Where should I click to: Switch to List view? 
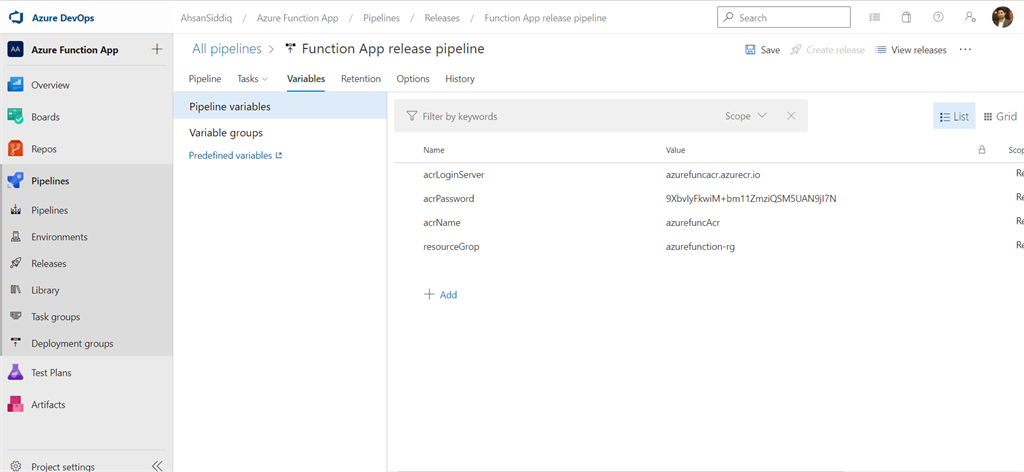954,116
